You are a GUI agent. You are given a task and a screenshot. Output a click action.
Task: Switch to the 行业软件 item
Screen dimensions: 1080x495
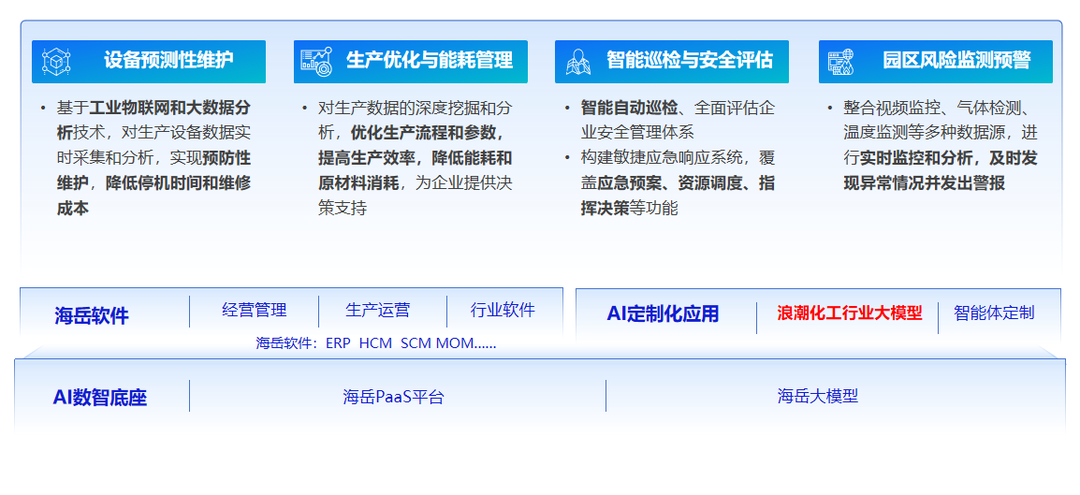pos(503,310)
